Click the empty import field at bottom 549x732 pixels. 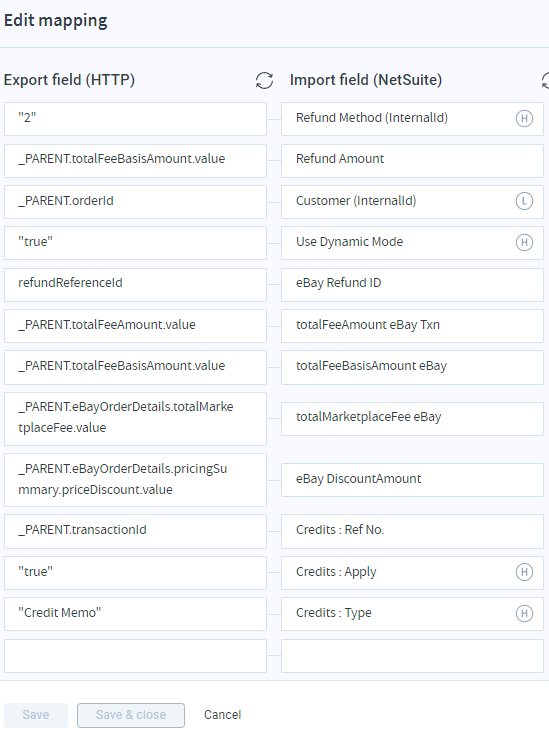click(x=412, y=656)
